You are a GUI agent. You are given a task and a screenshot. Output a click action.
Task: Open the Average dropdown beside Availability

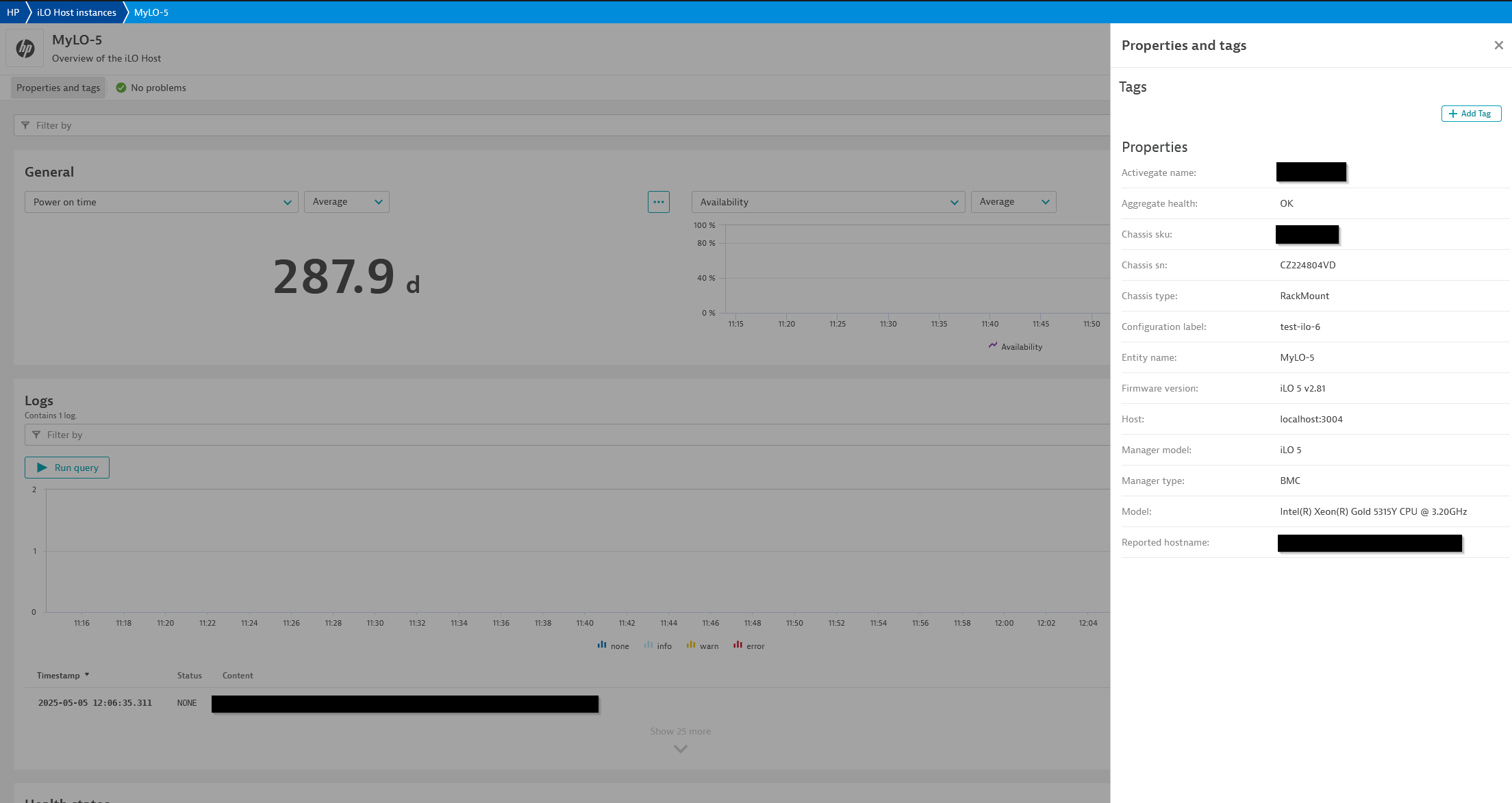pos(1013,202)
